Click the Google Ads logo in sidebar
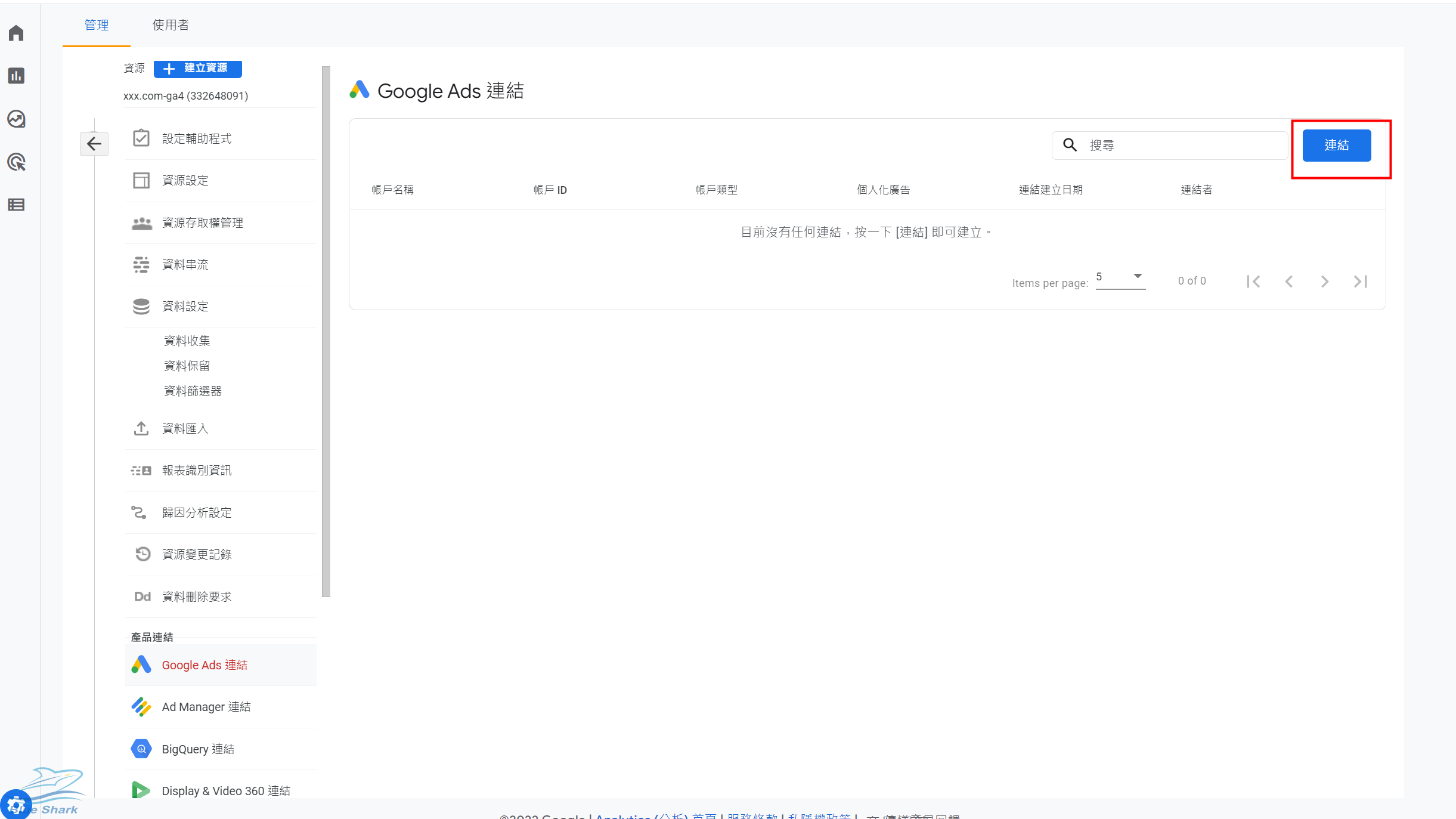 141,665
